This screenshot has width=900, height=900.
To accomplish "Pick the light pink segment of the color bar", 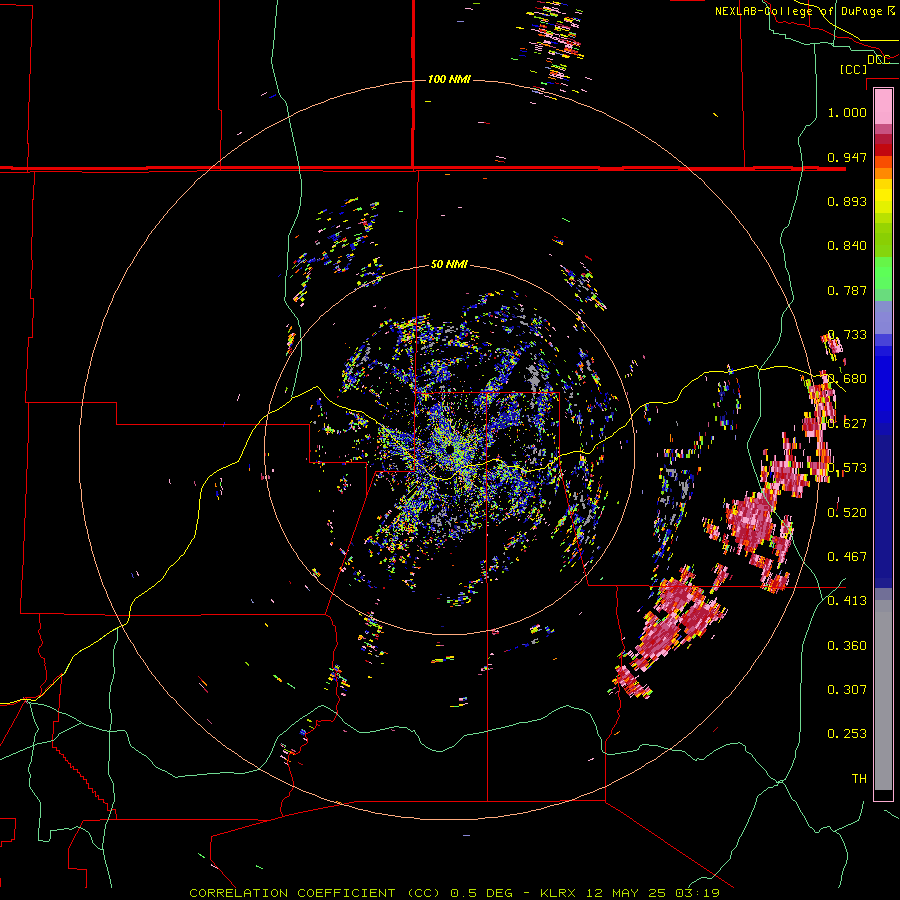I will [883, 107].
